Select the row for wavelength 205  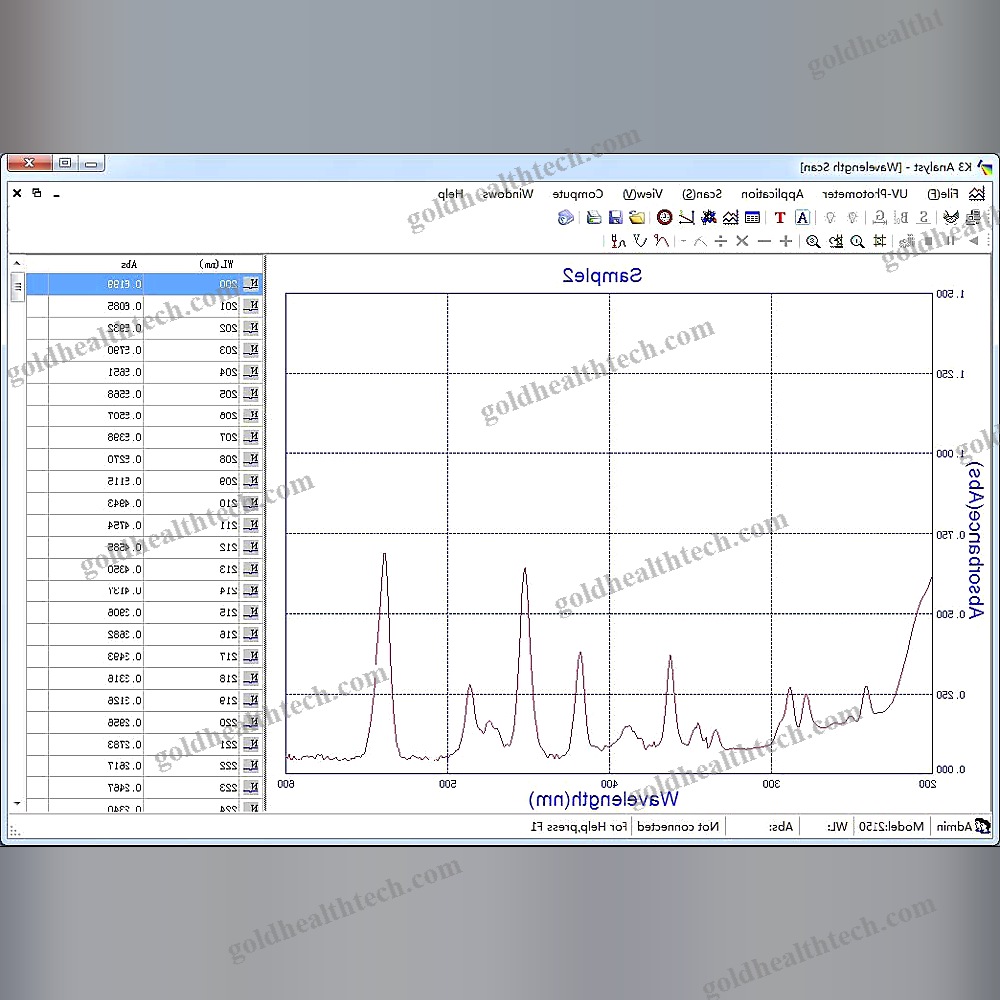145,394
